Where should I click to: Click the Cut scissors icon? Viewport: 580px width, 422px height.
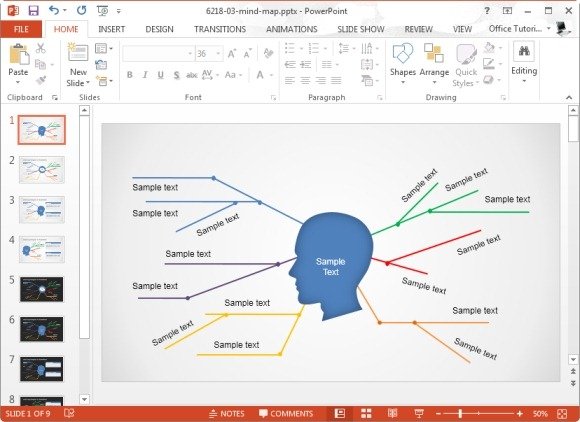(41, 48)
